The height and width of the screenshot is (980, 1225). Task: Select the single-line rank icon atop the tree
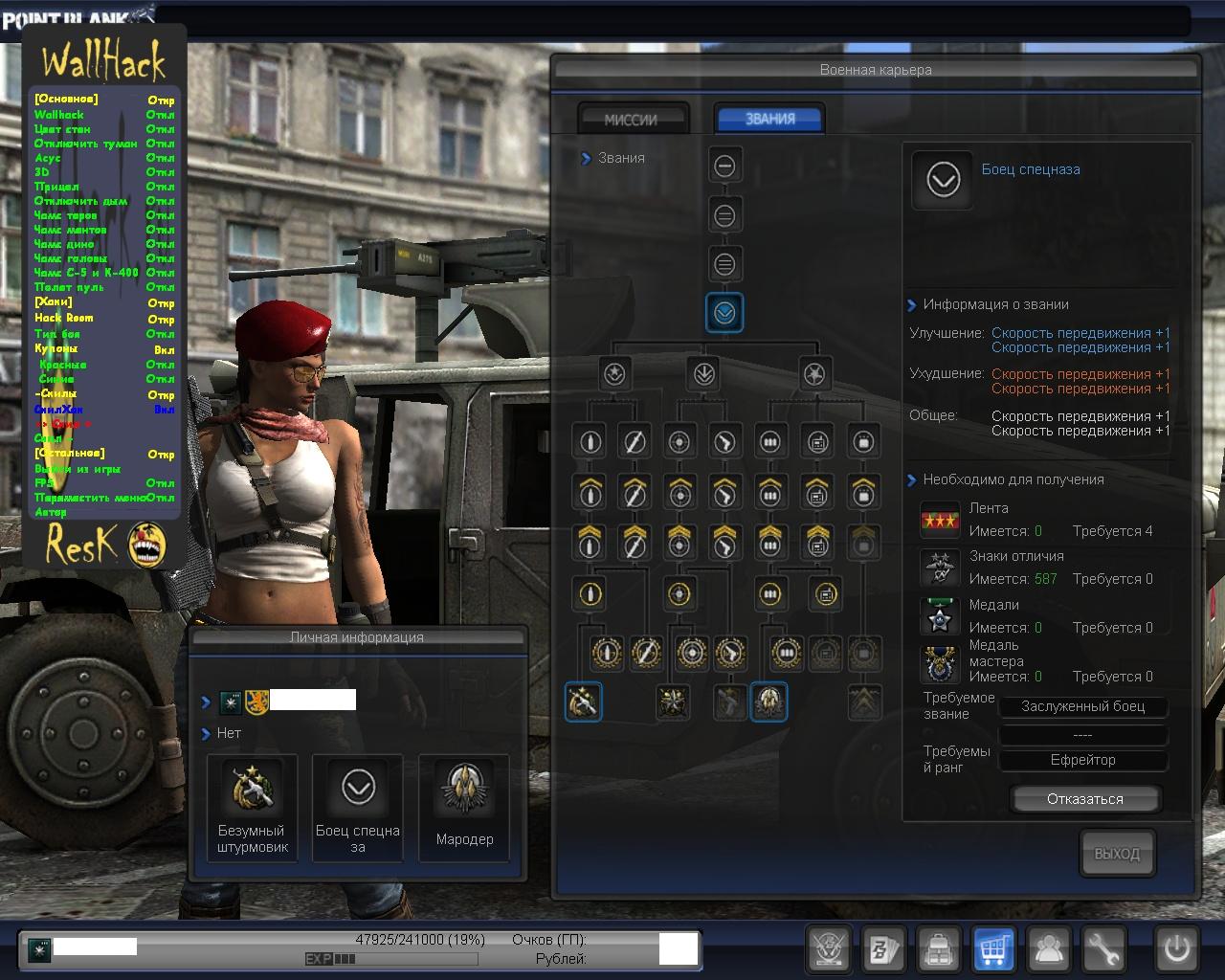point(724,167)
